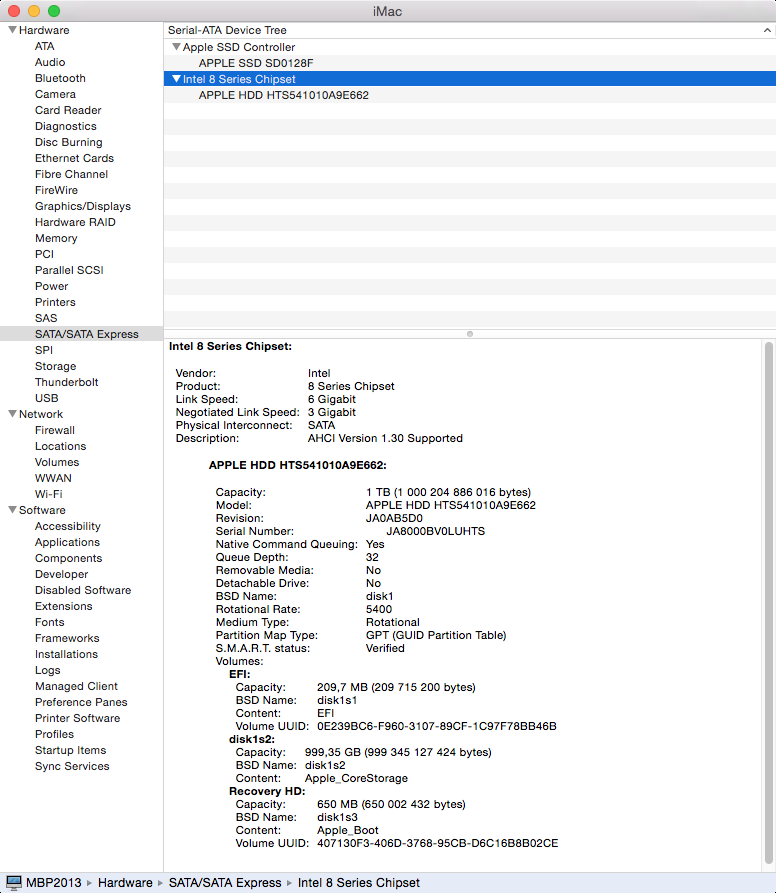
Task: Open Disabled Software entry
Action: coord(83,590)
